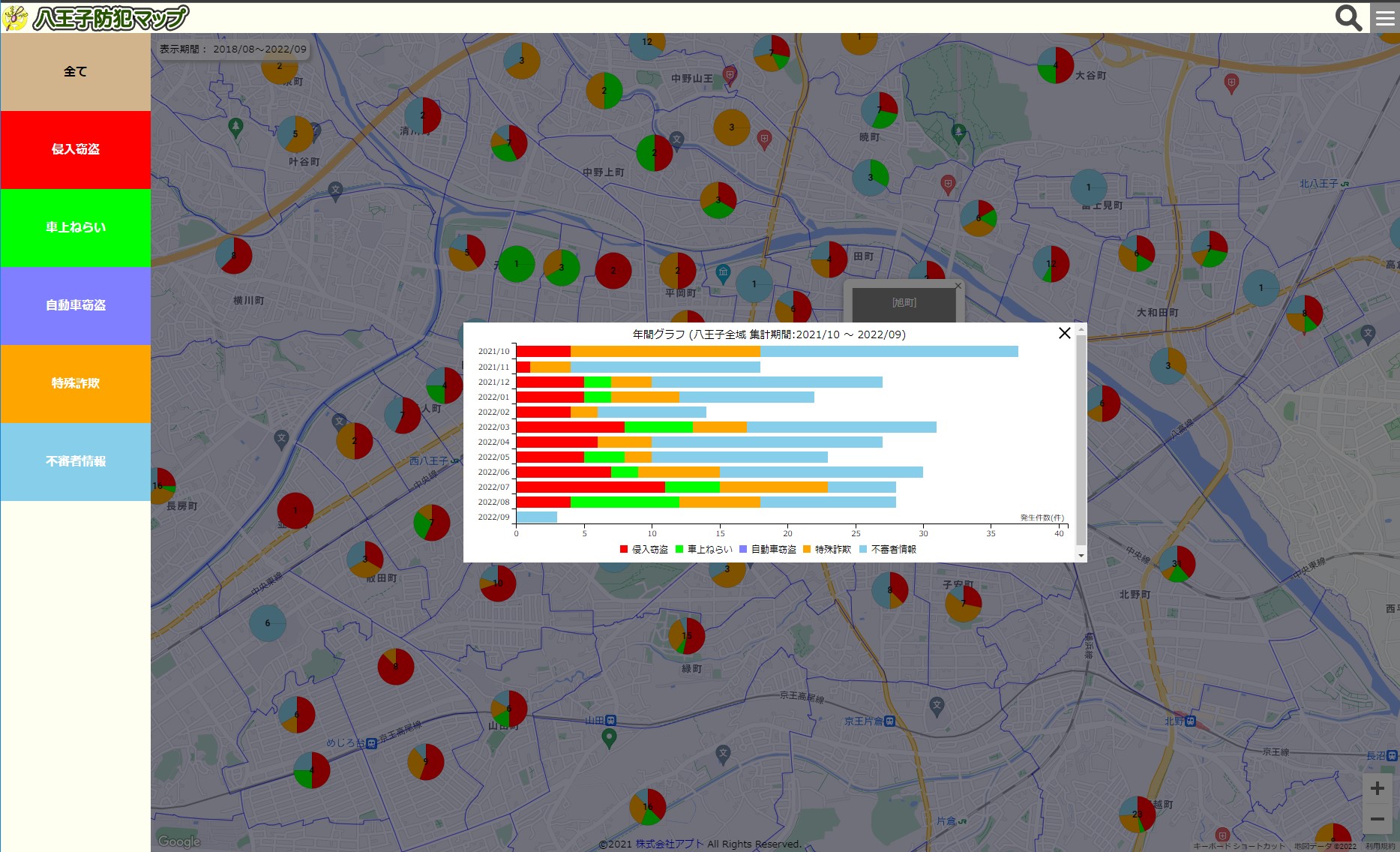Select the 不審者情報 filter
The width and height of the screenshot is (1400, 852).
pyautogui.click(x=75, y=462)
